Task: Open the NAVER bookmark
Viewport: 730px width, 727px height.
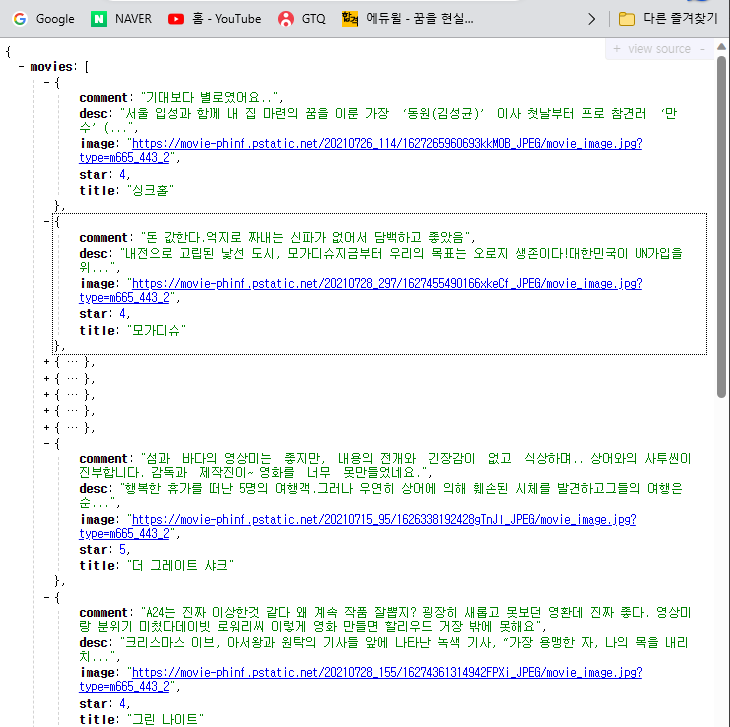Action: point(122,19)
